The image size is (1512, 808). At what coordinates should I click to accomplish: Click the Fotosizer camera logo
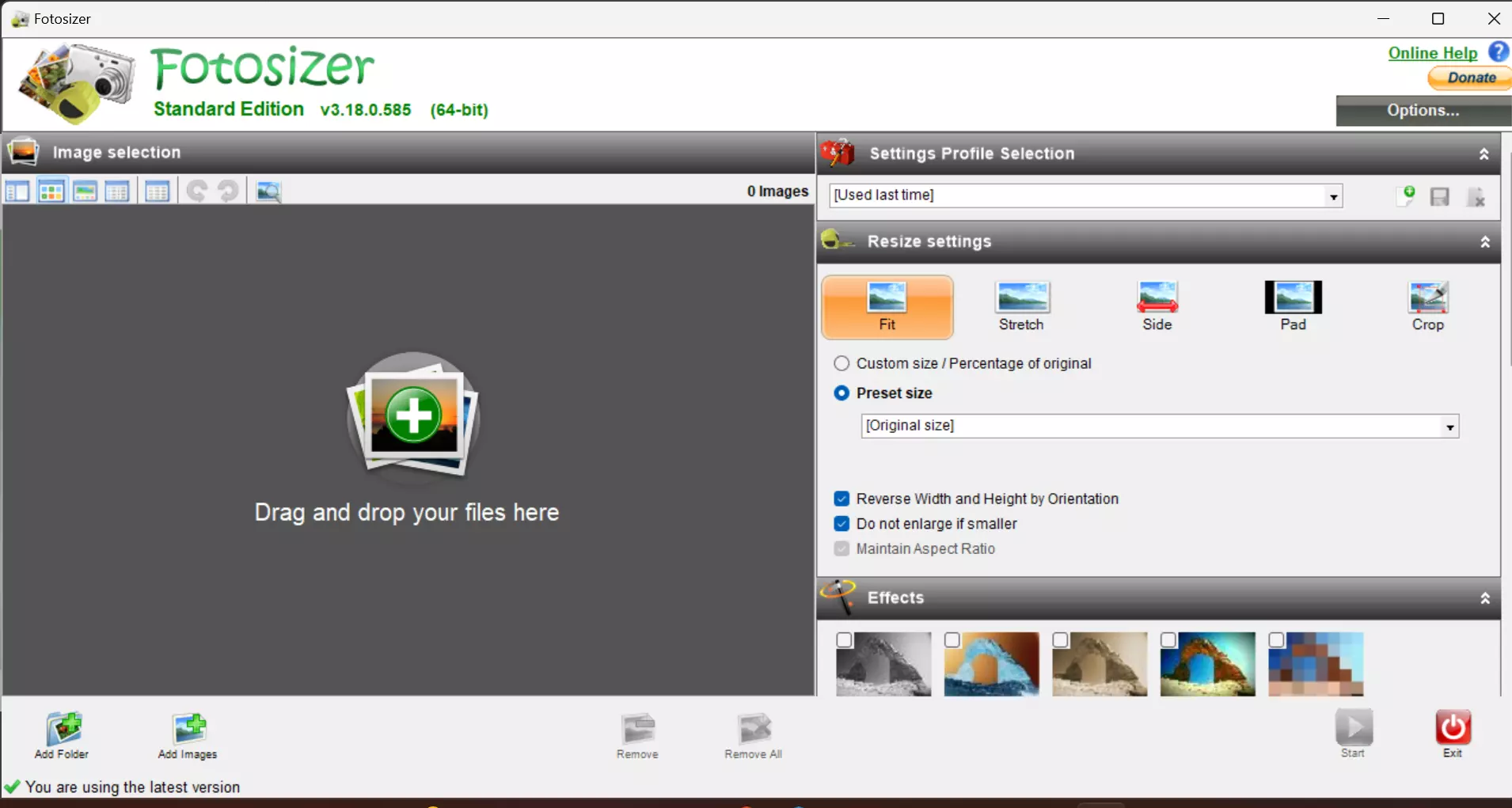77,83
